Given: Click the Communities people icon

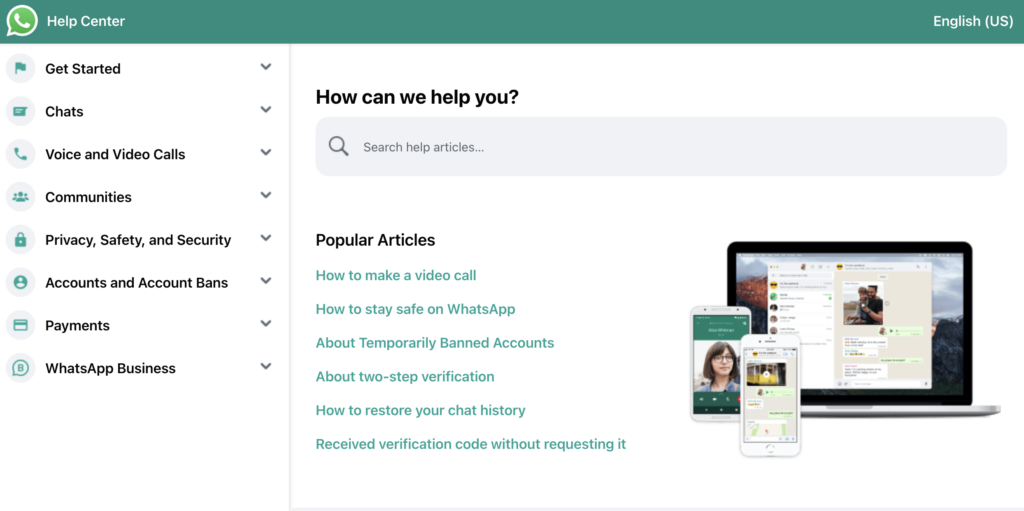Looking at the screenshot, I should point(20,197).
